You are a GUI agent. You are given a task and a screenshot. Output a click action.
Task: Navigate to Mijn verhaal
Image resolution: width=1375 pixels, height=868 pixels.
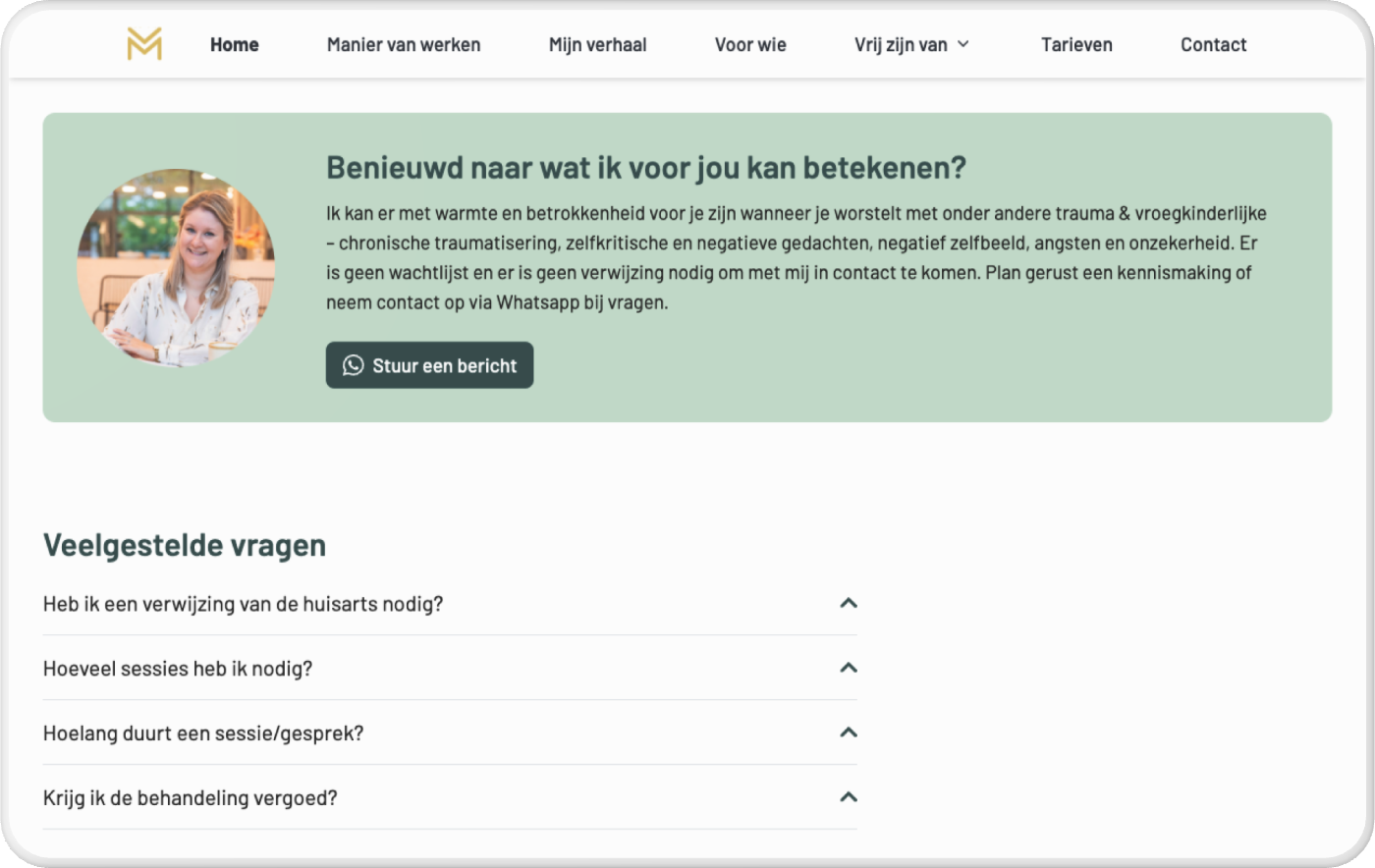point(597,44)
